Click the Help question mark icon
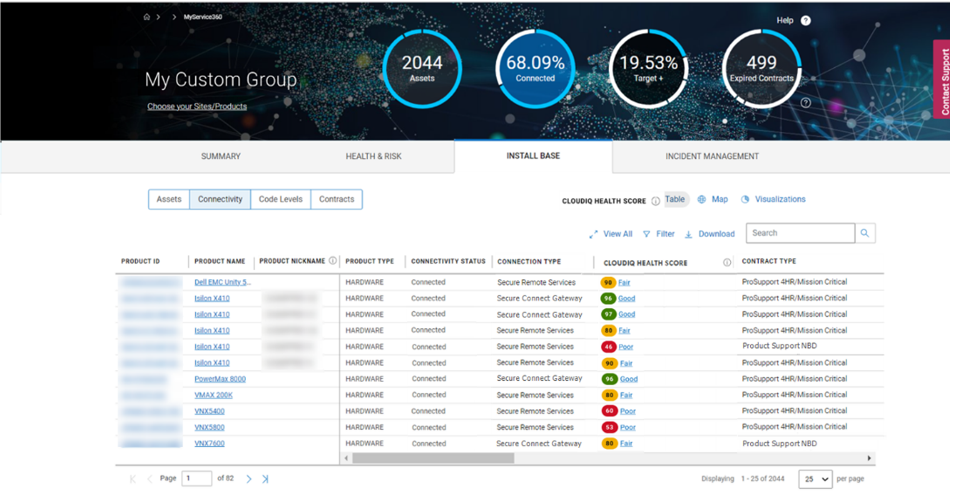 [x=806, y=20]
